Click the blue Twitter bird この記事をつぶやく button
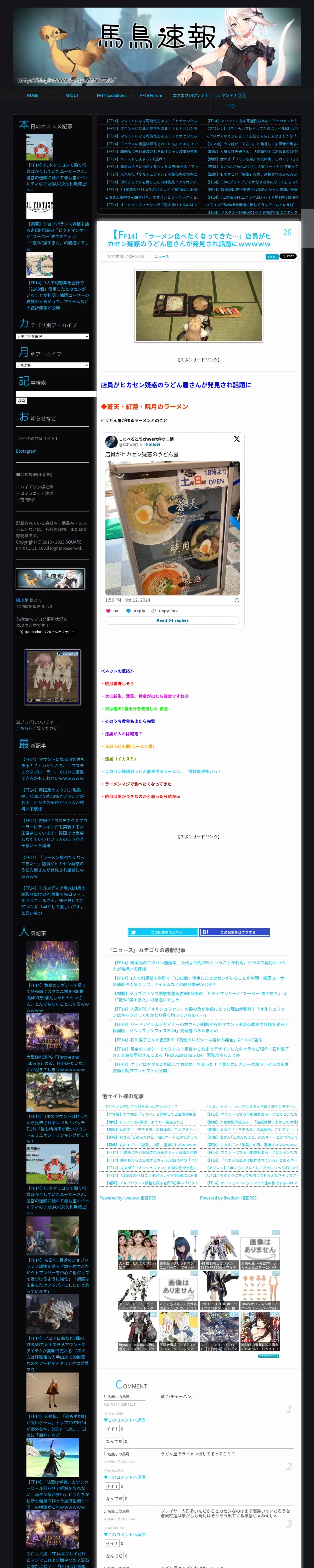This screenshot has width=314, height=1568. 163,932
